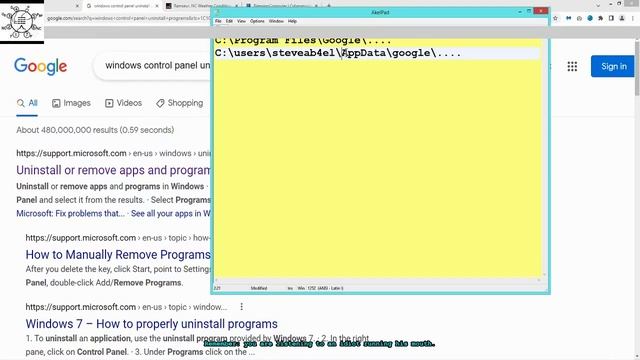The image size is (640, 360).
Task: Click the Modified status bar entry in AkelPad
Action: coord(259,288)
